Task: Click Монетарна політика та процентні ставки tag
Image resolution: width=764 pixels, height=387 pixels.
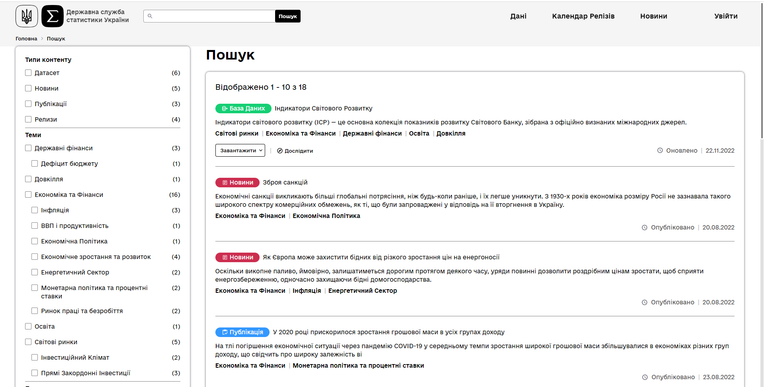Action: click(x=358, y=365)
